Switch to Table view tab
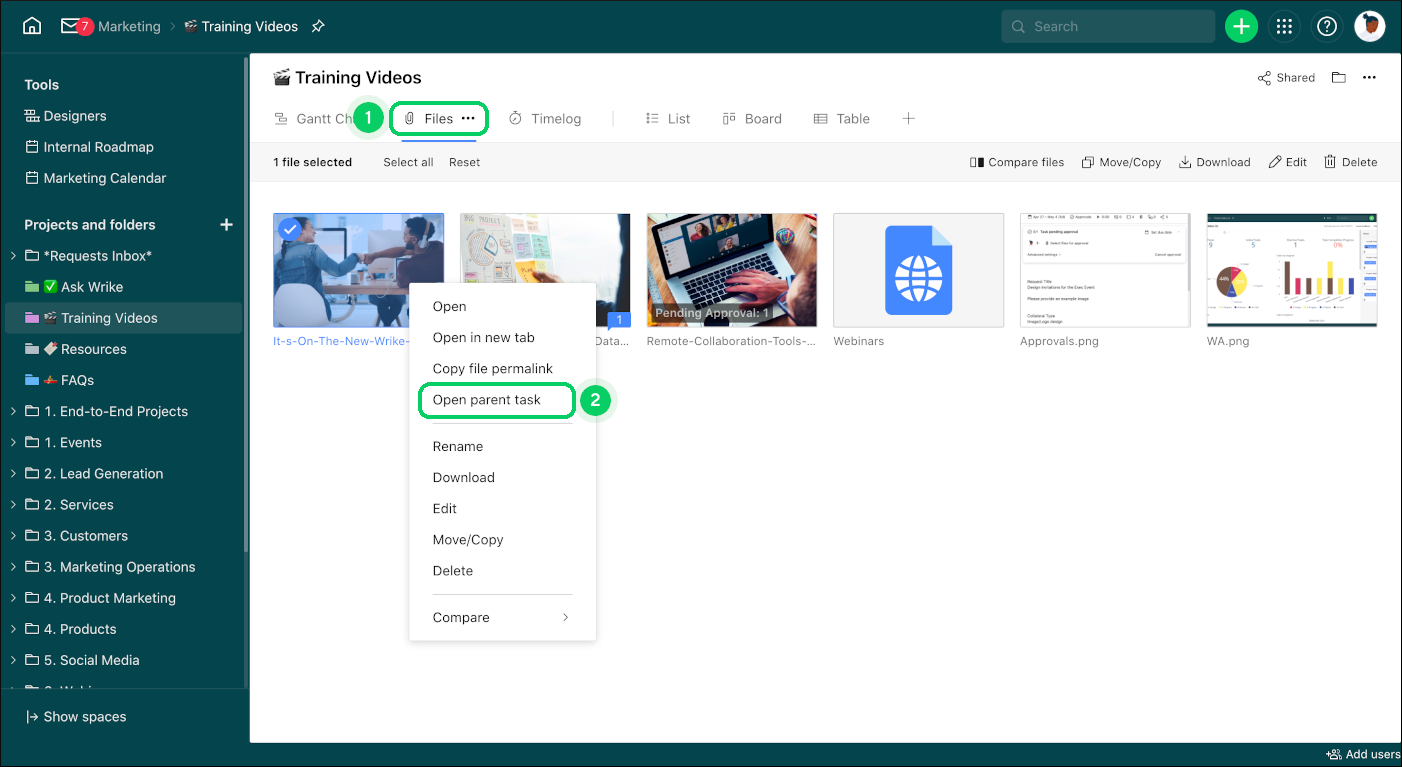This screenshot has height=767, width=1402. 841,118
